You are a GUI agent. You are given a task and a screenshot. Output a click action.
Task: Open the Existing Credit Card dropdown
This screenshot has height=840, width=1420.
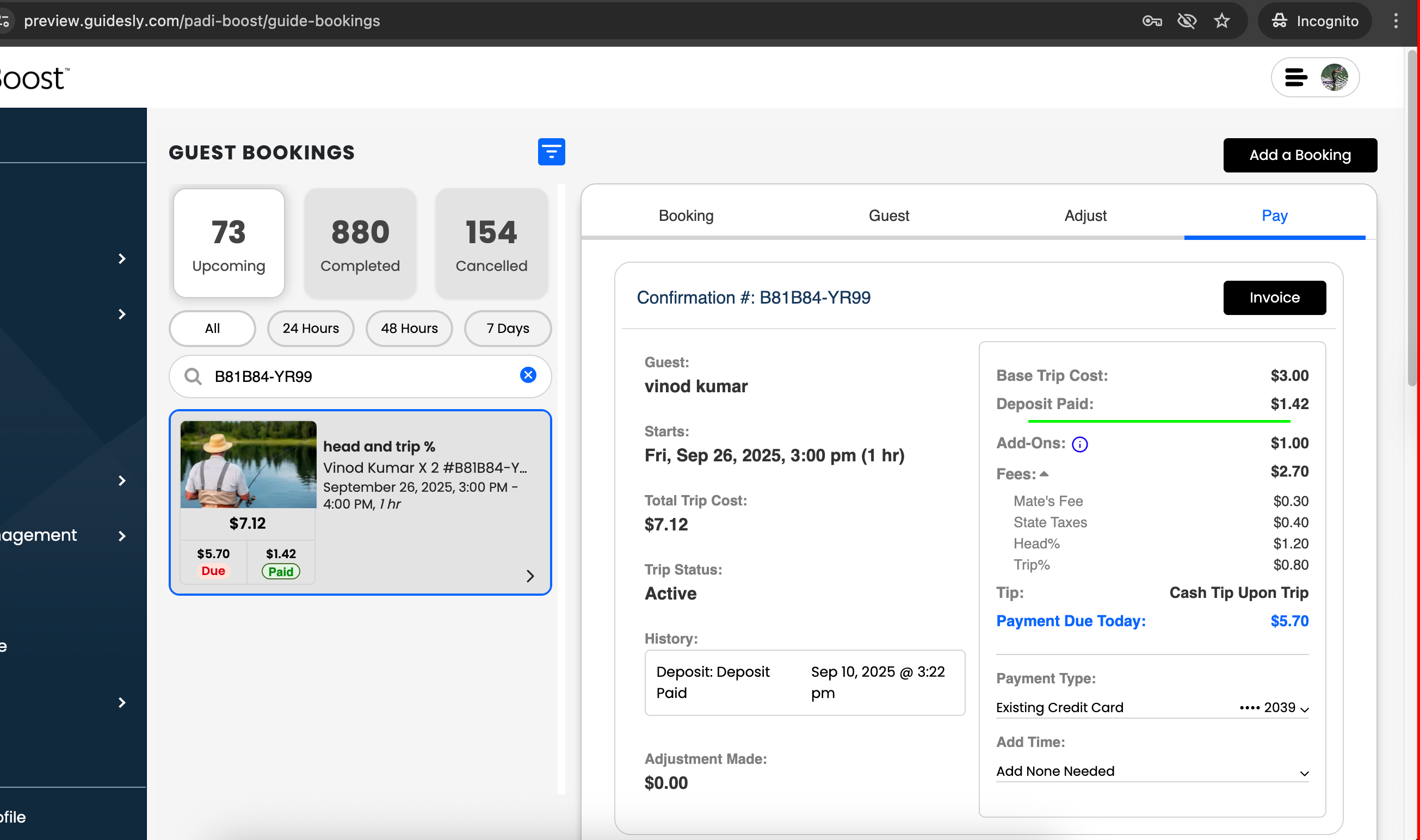pyautogui.click(x=1152, y=708)
